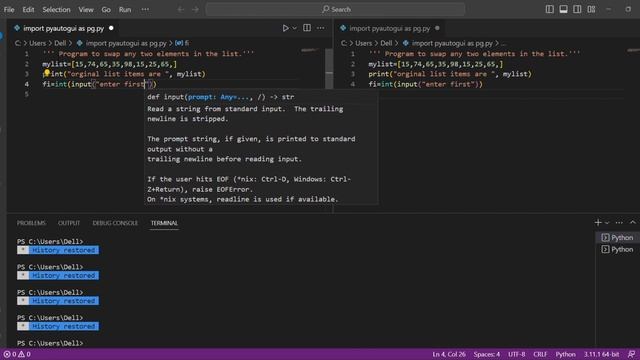Viewport: 640px width, 360px height.
Task: Open the Run menu
Action: click(125, 9)
